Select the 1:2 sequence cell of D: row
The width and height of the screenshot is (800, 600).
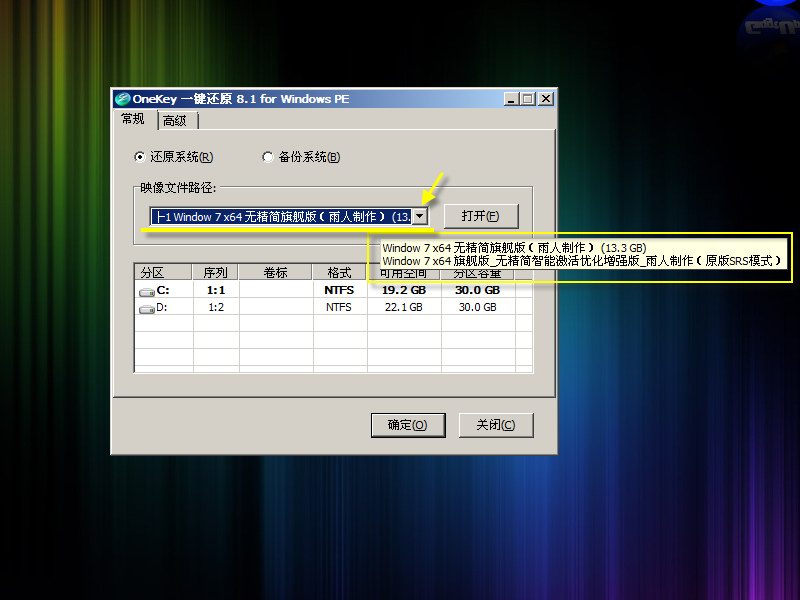pos(215,308)
